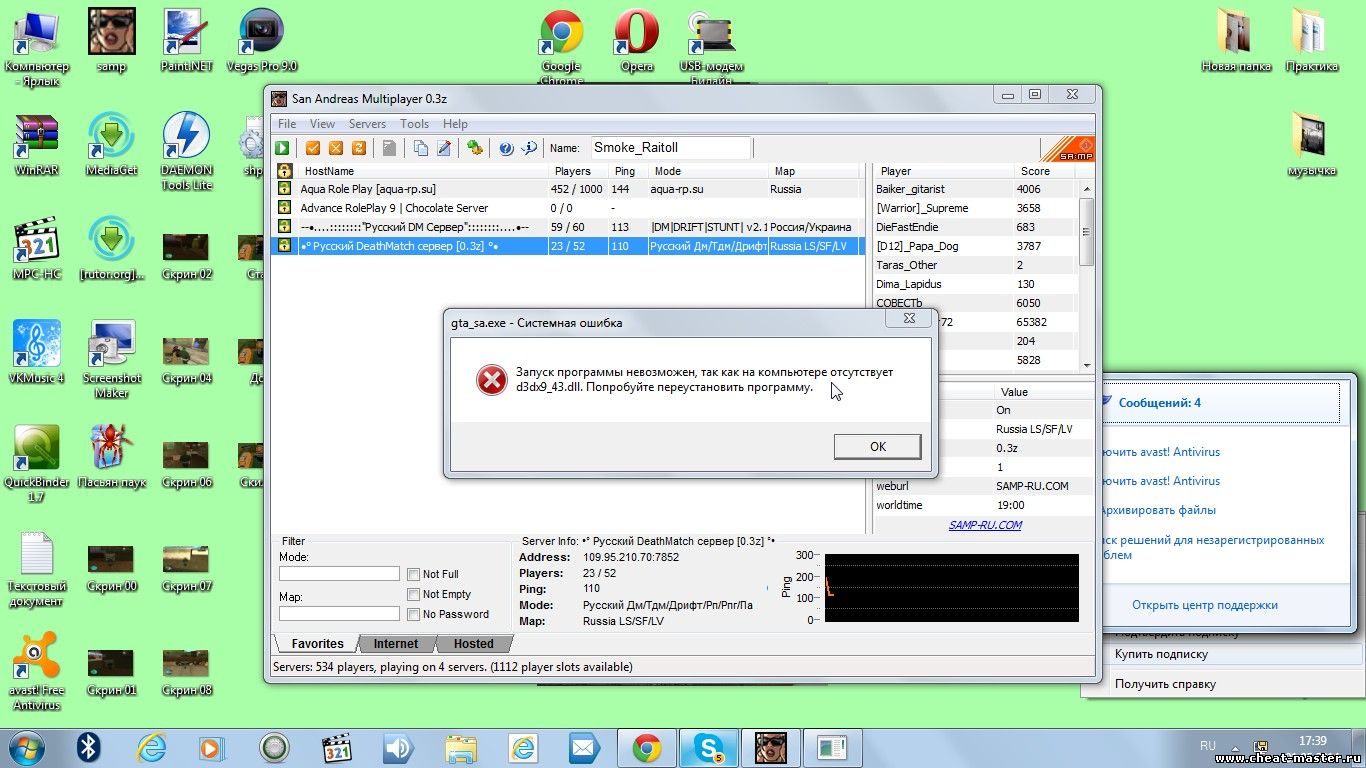This screenshot has height=768, width=1366.
Task: Open the Servers menu
Action: (x=367, y=124)
